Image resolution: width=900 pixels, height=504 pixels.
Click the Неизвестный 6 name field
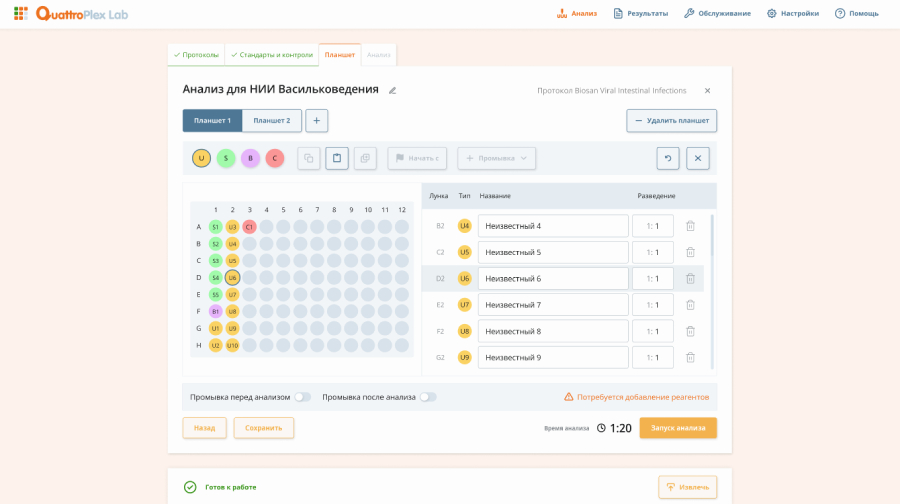coord(552,279)
